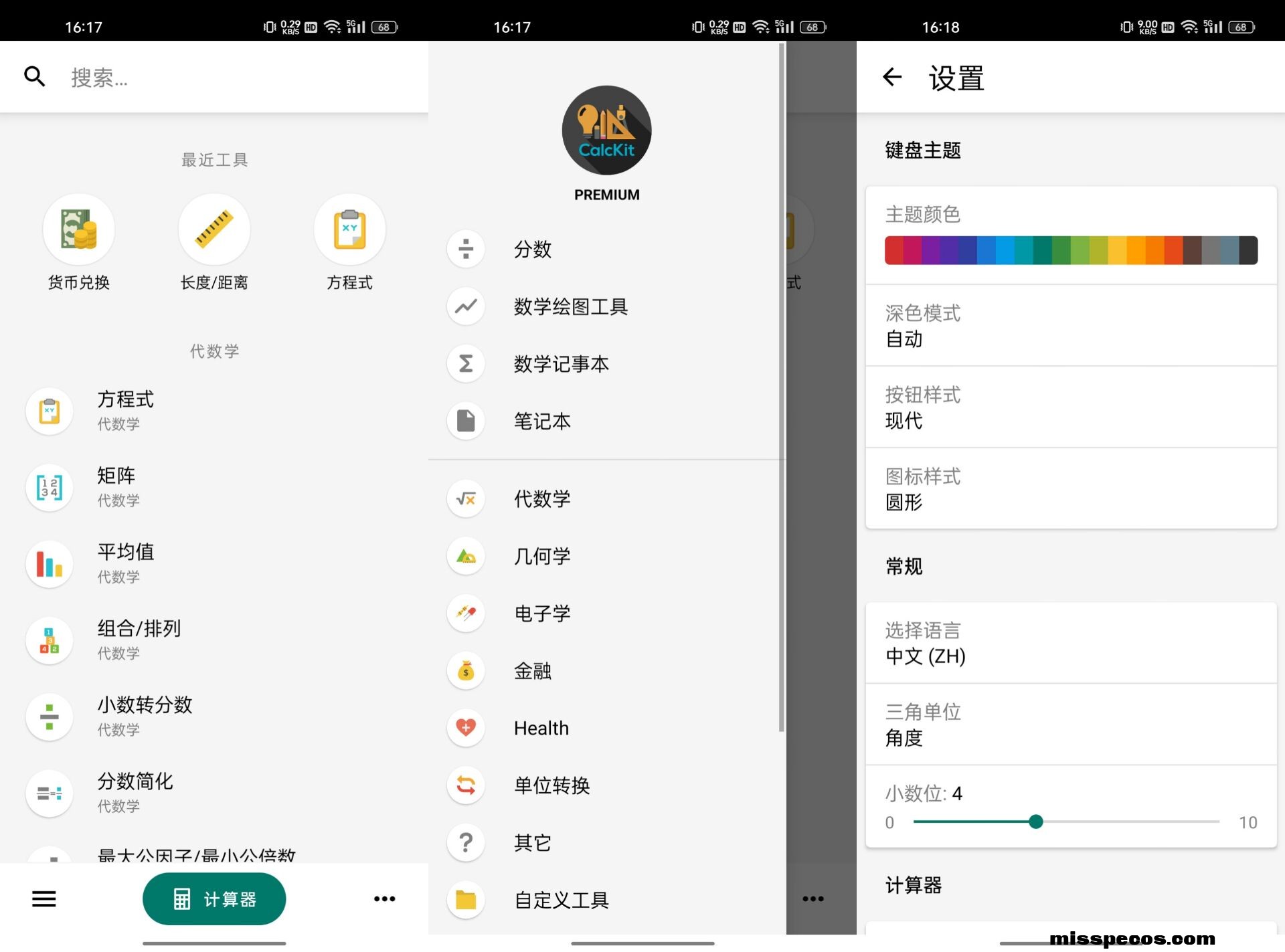The image size is (1285, 952).
Task: Open 数学记事本 sigma icon
Action: 466,363
